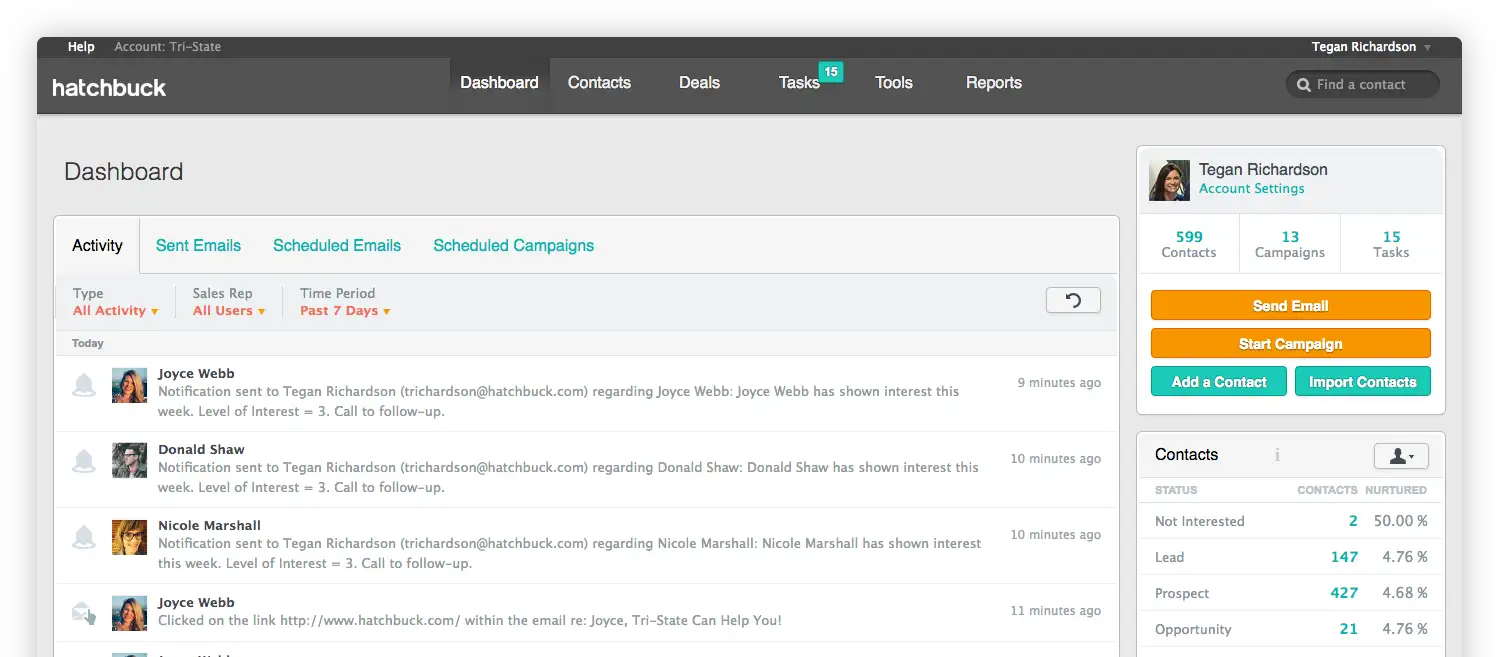Viewport: 1499px width, 657px height.
Task: Click the Prospect status row label
Action: pos(1182,594)
